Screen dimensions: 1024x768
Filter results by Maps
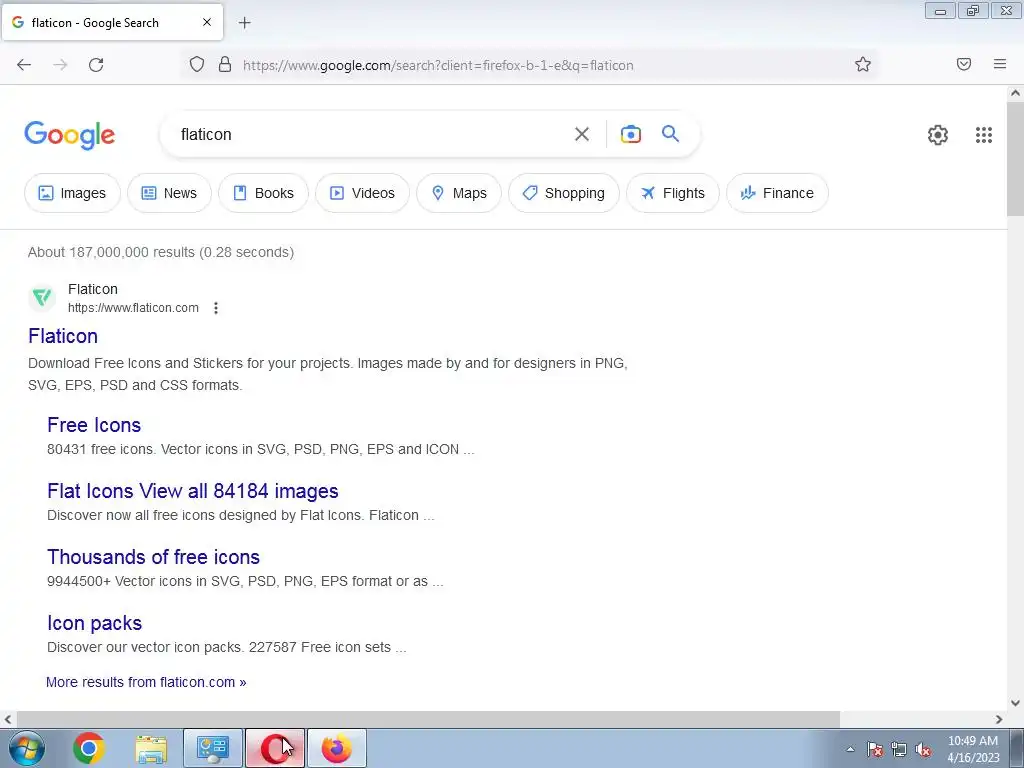point(459,193)
